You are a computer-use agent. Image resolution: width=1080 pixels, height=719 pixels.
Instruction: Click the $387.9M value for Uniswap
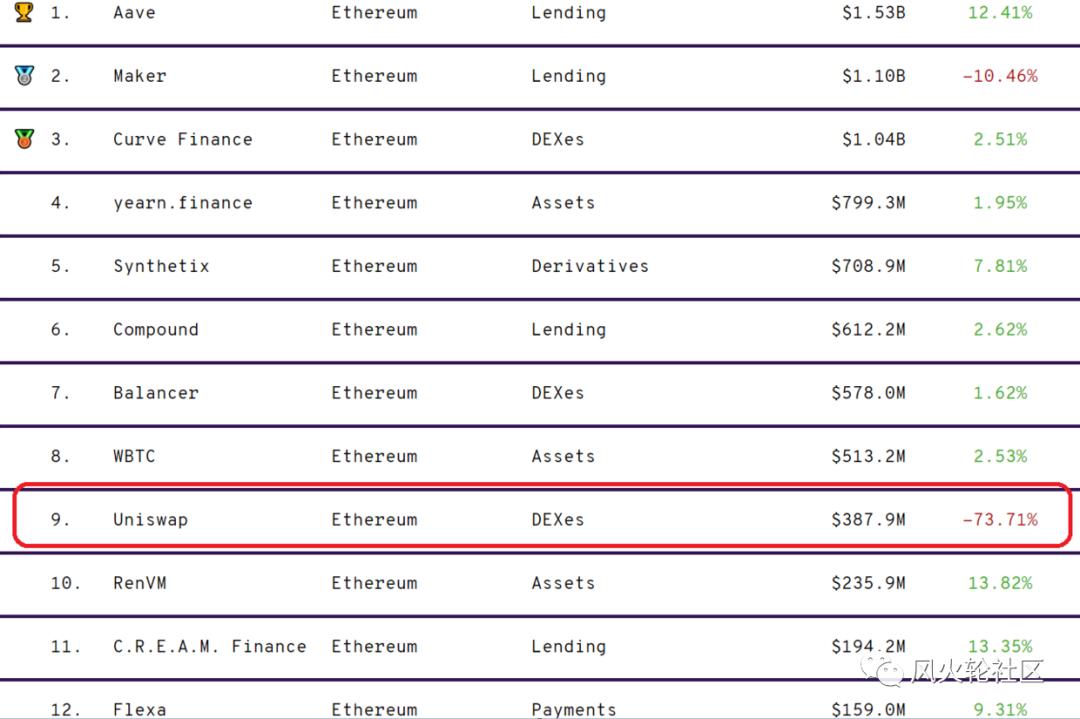(x=868, y=519)
